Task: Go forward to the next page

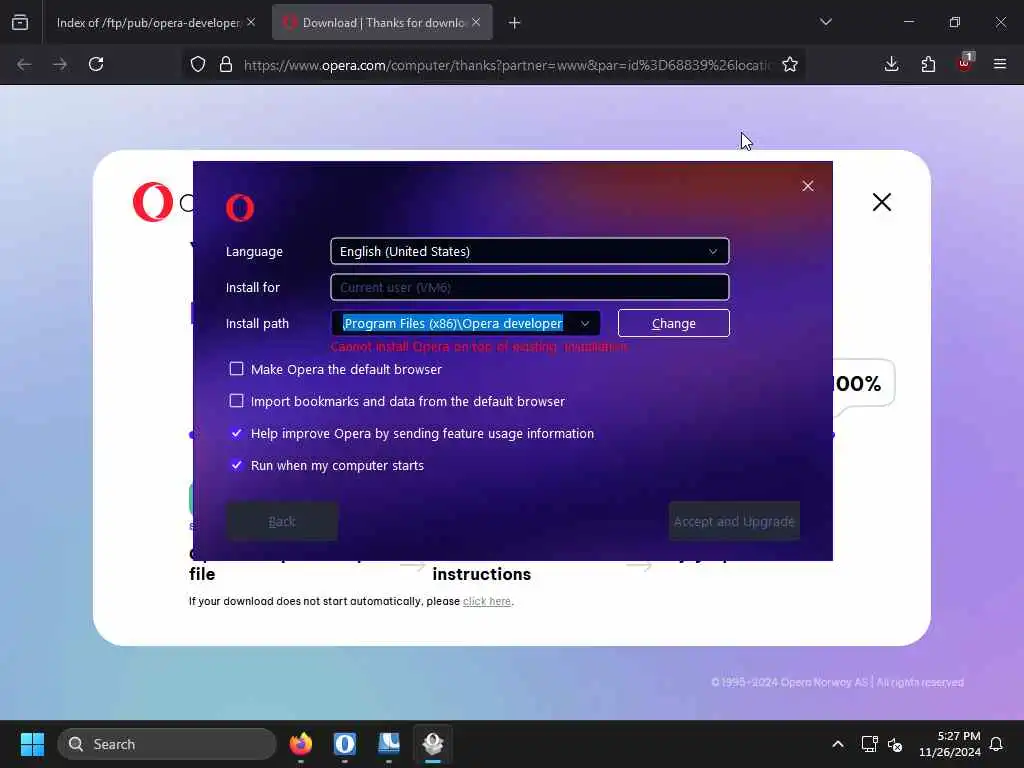Action: point(59,64)
